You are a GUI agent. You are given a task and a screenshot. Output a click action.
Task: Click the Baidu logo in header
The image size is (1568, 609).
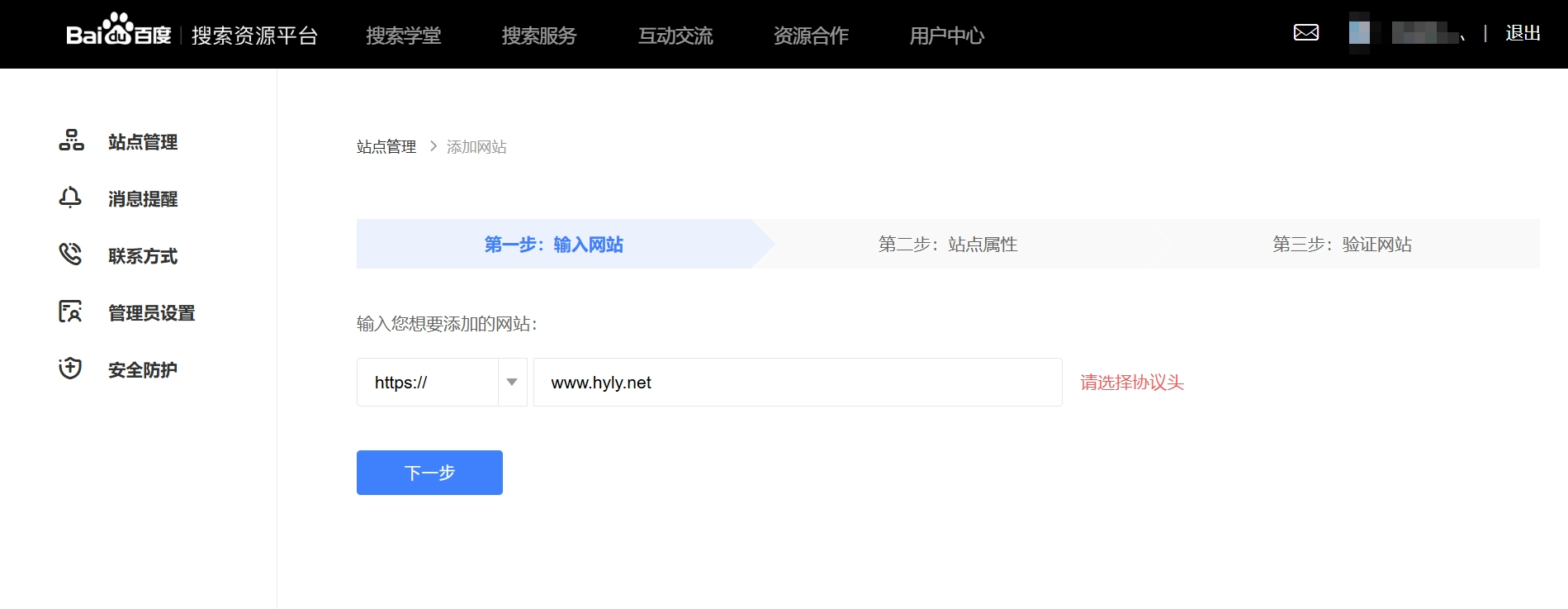click(118, 31)
